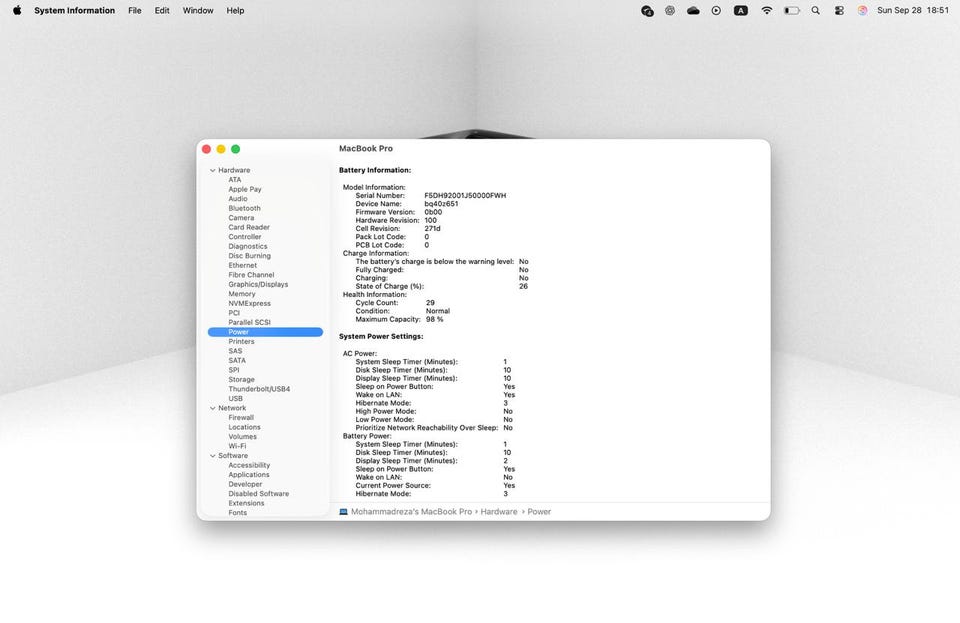Click the laptop icon in the path bar
The image size is (960, 623).
pyautogui.click(x=343, y=512)
